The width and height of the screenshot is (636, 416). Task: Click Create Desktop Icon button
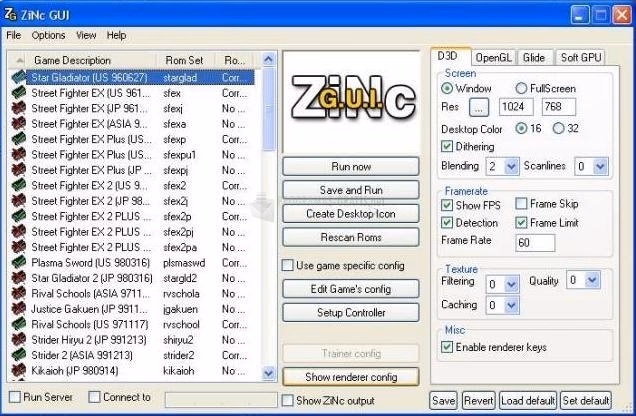tap(351, 213)
